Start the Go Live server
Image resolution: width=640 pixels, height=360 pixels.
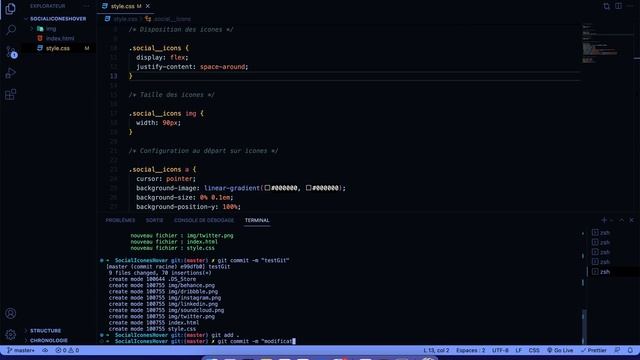tap(560, 350)
